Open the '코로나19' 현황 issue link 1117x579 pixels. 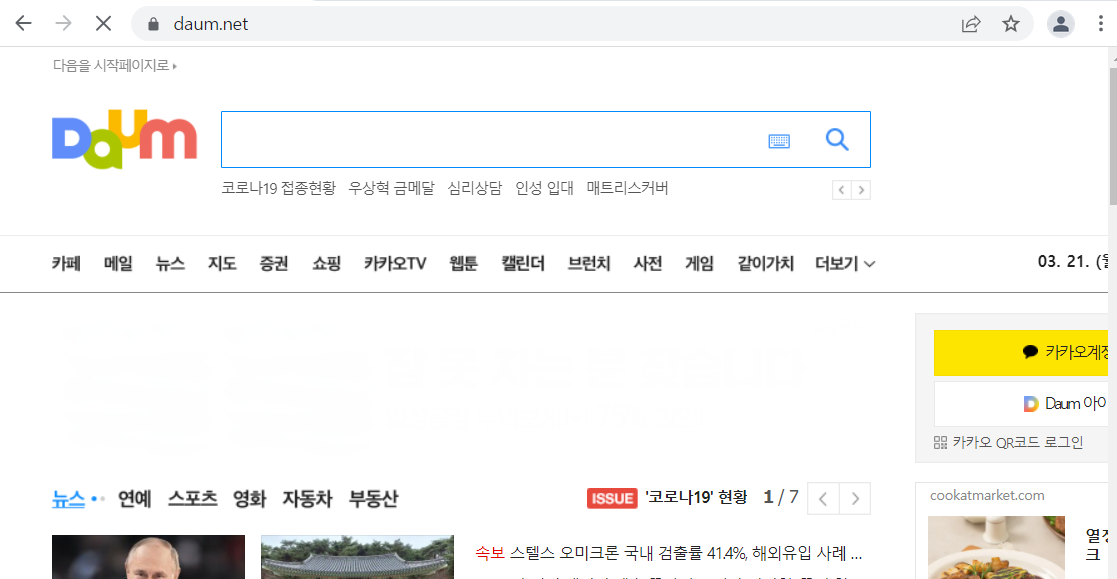696,497
